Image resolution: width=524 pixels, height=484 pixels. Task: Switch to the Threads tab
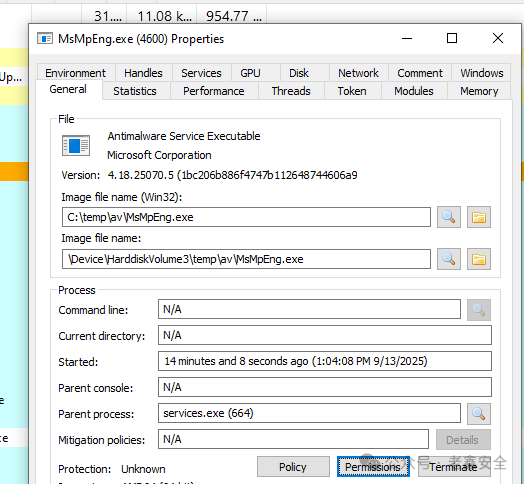pyautogui.click(x=291, y=91)
